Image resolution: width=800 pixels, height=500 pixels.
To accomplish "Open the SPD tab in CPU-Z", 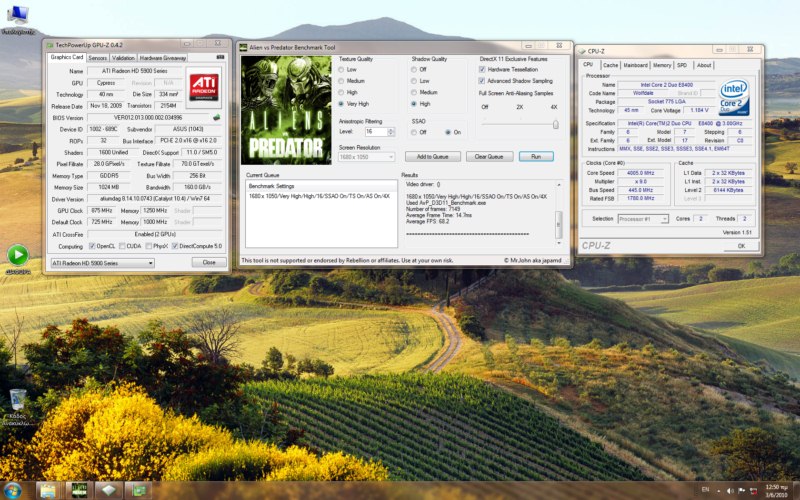I will (682, 65).
